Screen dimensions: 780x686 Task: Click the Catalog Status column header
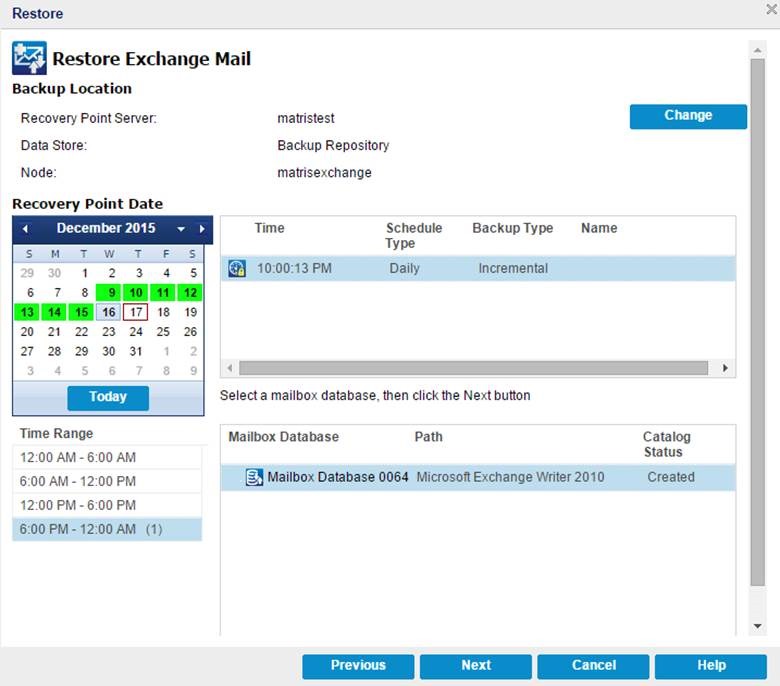click(666, 444)
